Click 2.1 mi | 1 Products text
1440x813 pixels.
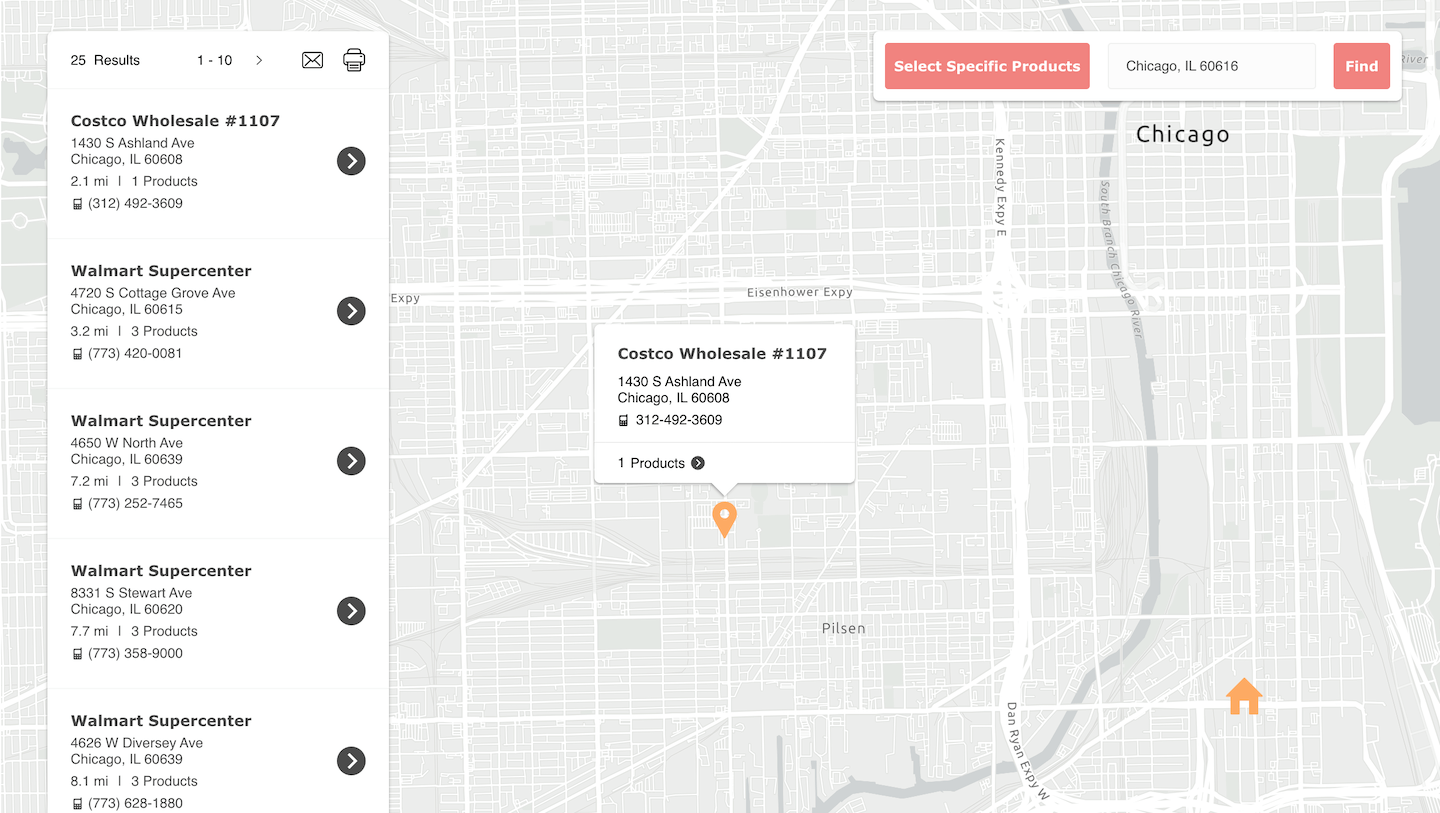(x=134, y=181)
